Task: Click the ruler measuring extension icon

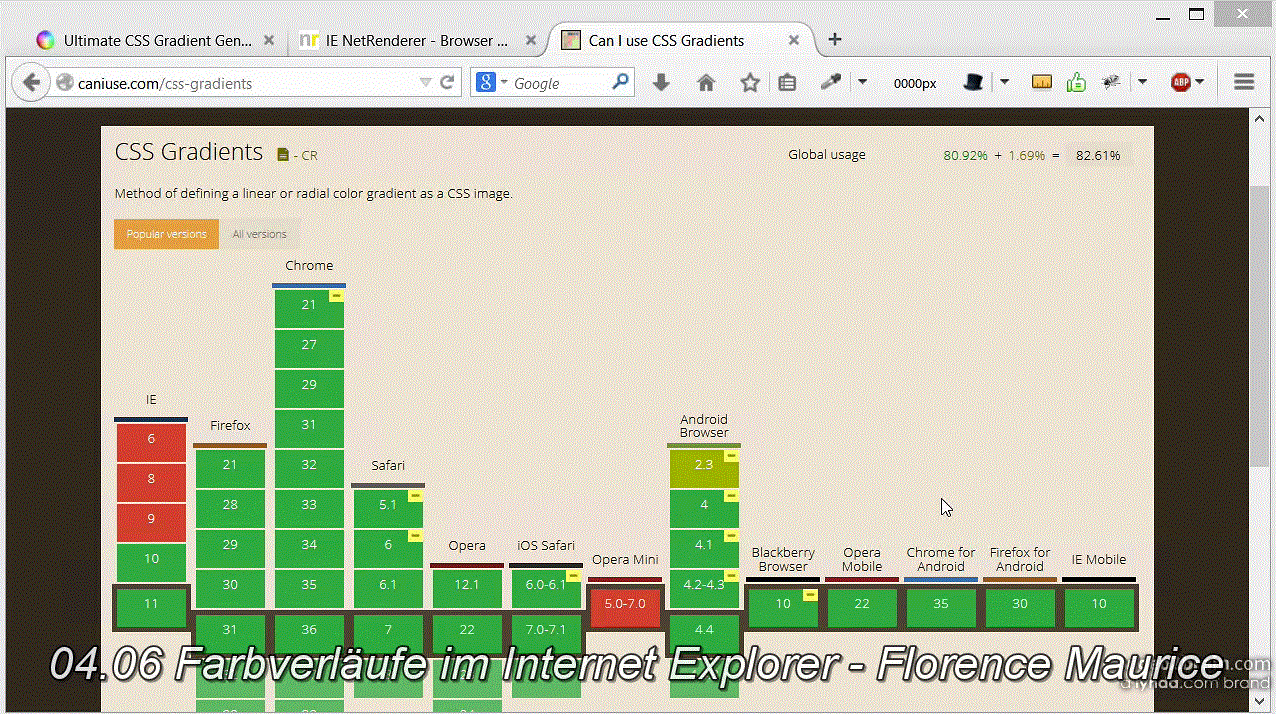Action: [x=1042, y=83]
